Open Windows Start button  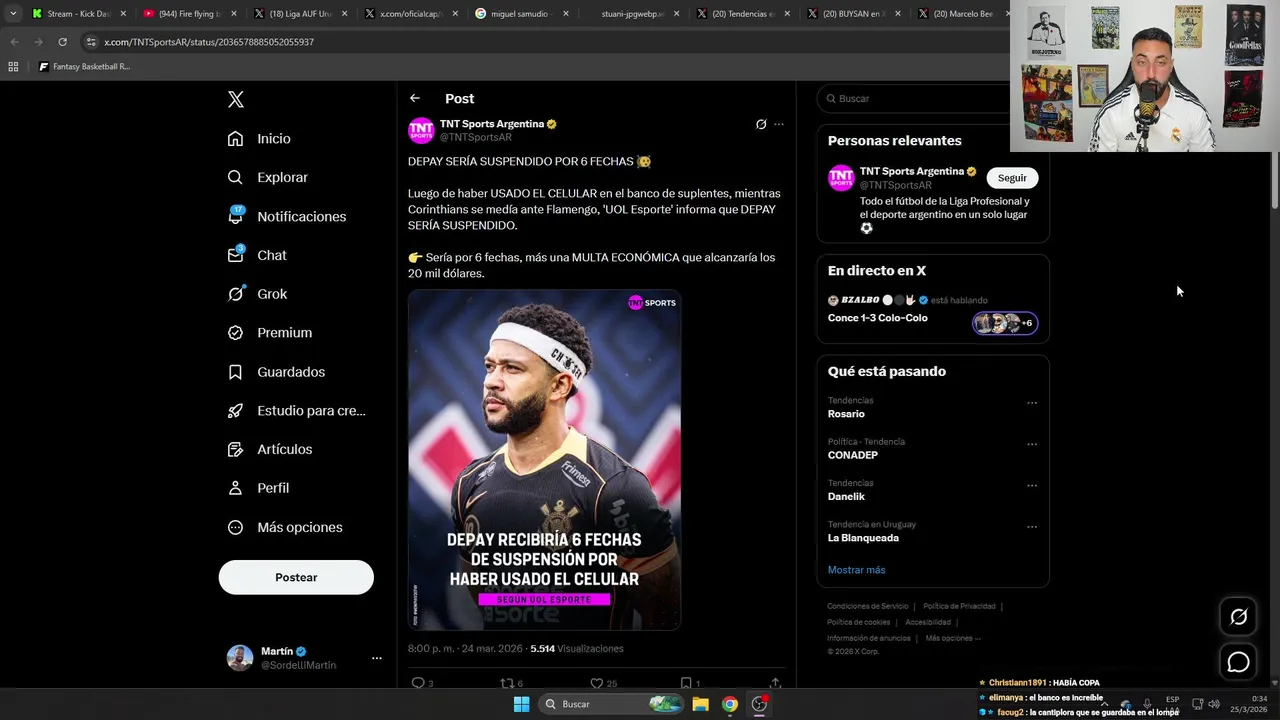coord(521,704)
